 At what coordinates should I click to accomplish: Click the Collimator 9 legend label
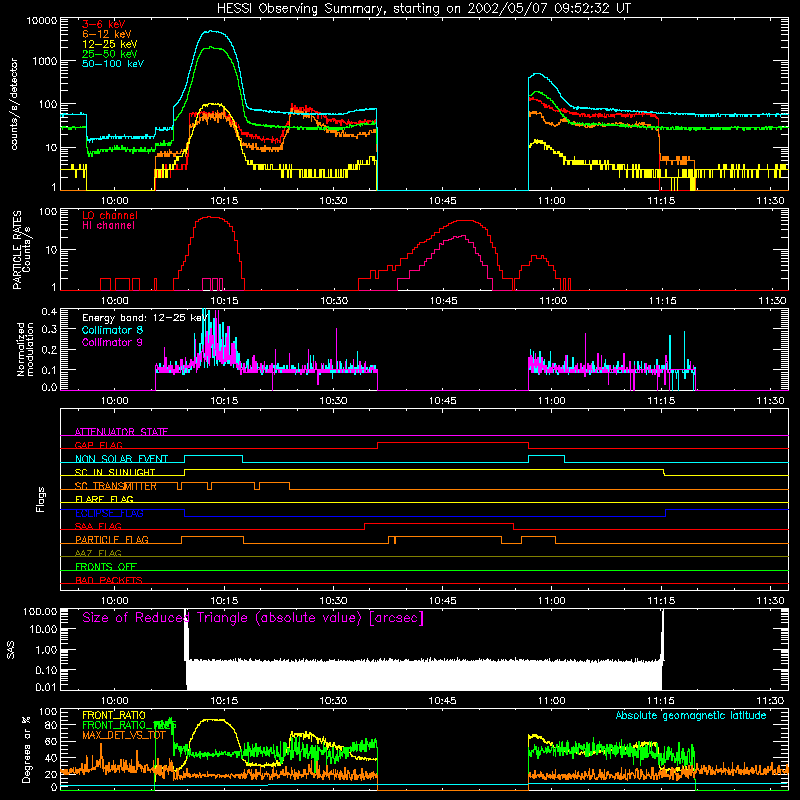112,342
